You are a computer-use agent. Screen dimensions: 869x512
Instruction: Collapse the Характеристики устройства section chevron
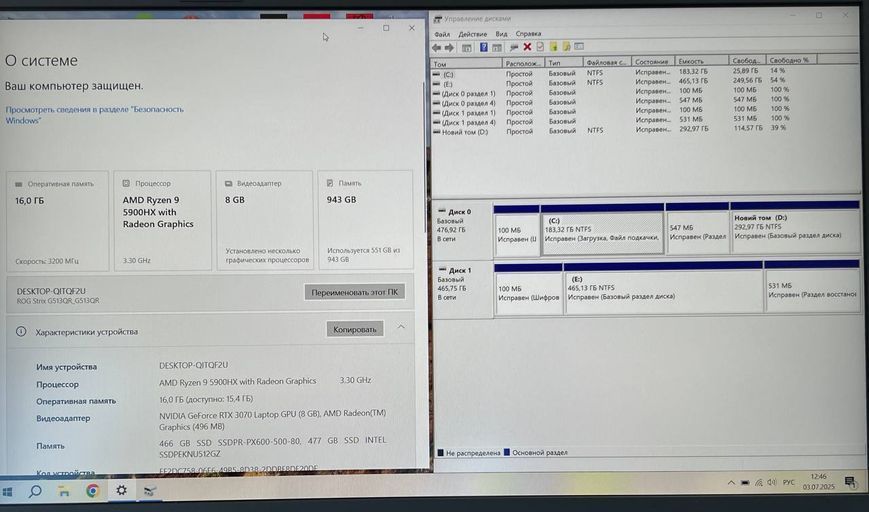pyautogui.click(x=401, y=327)
